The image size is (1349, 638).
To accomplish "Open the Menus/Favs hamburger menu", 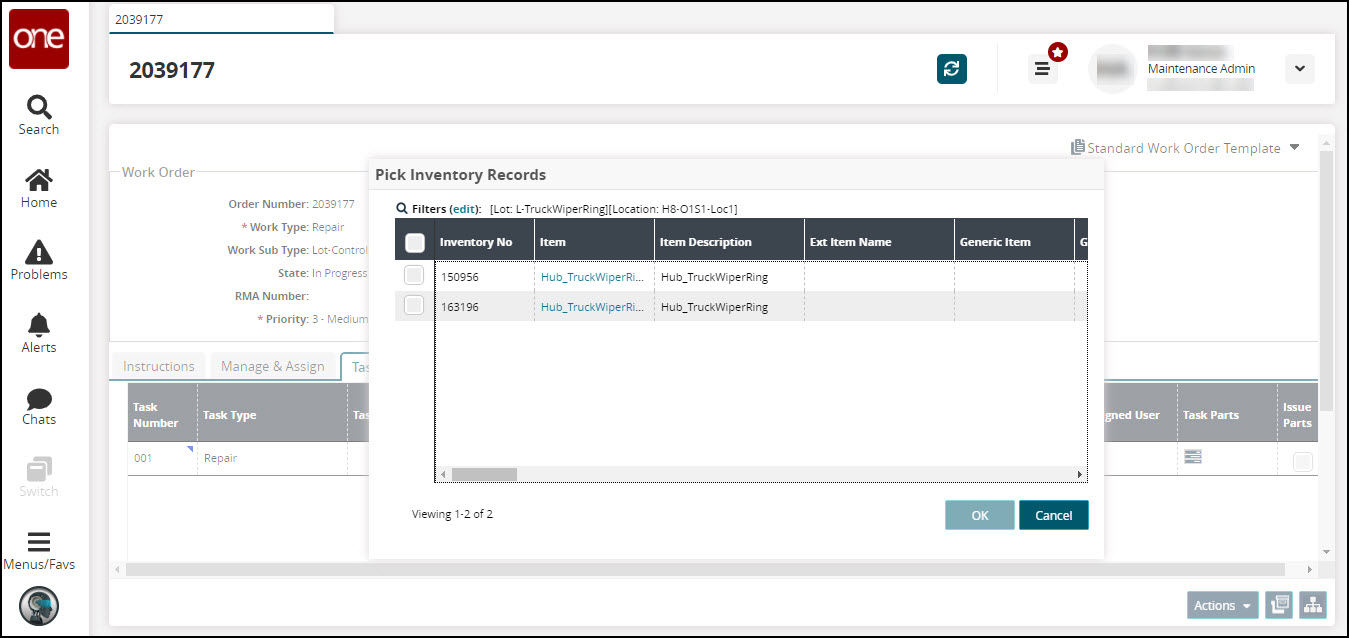I will [x=39, y=550].
